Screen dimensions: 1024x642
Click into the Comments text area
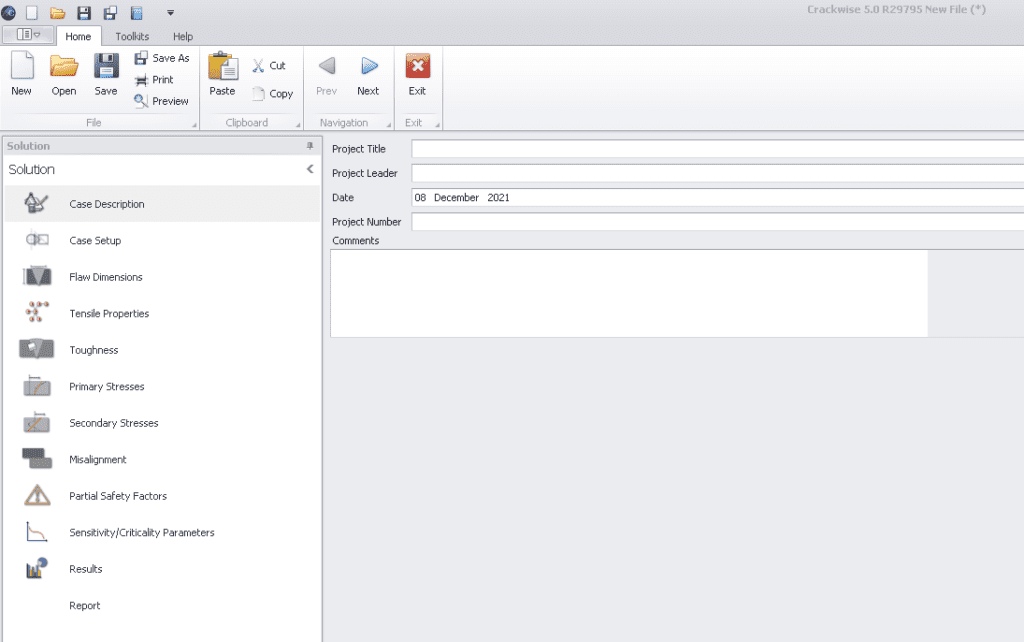(x=628, y=293)
